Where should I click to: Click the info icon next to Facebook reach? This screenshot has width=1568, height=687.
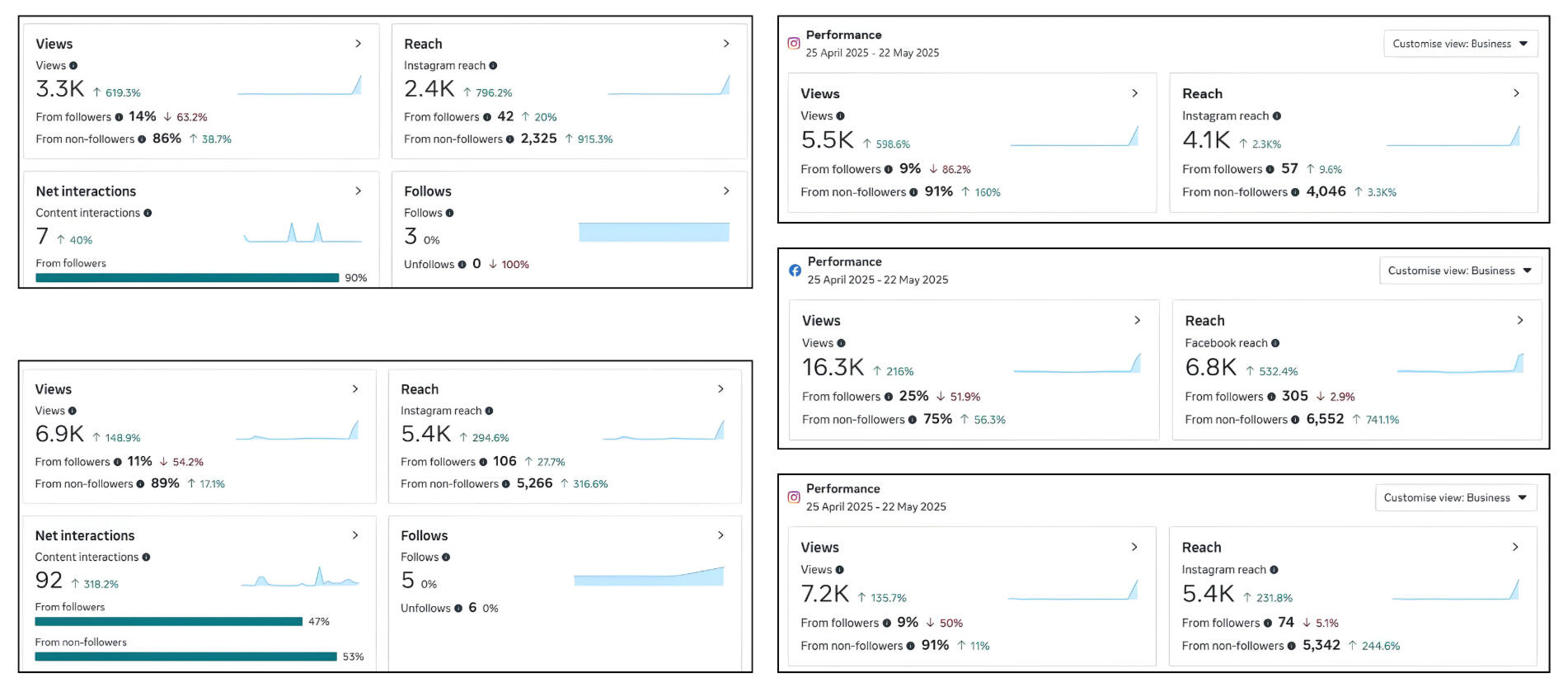tap(1275, 343)
